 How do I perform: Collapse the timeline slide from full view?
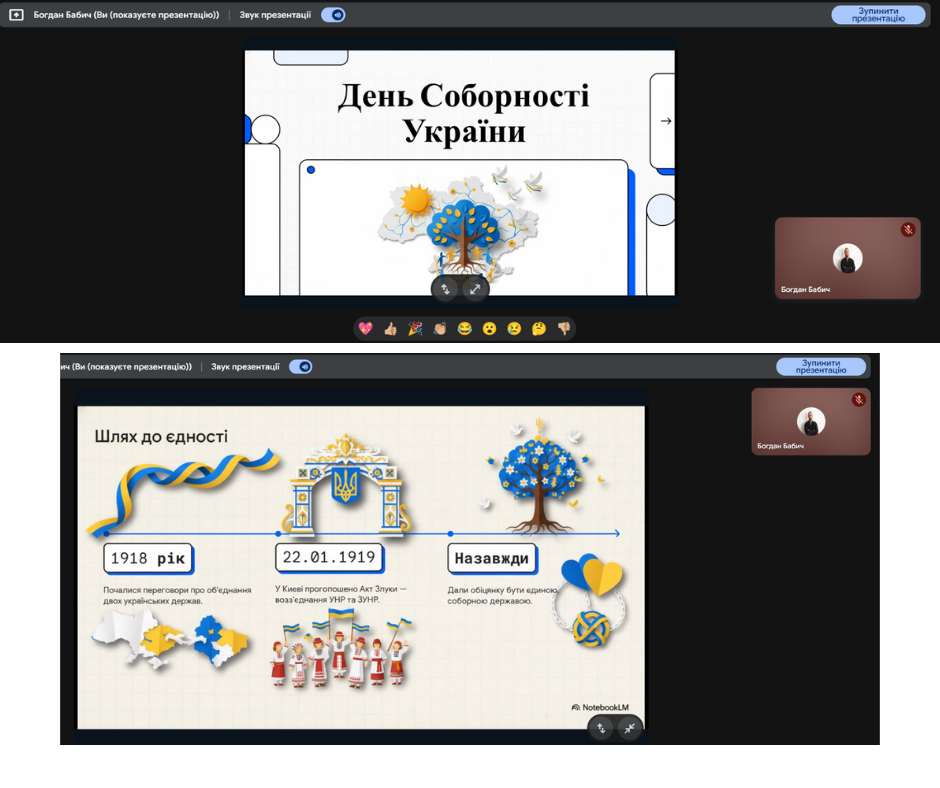tap(629, 729)
